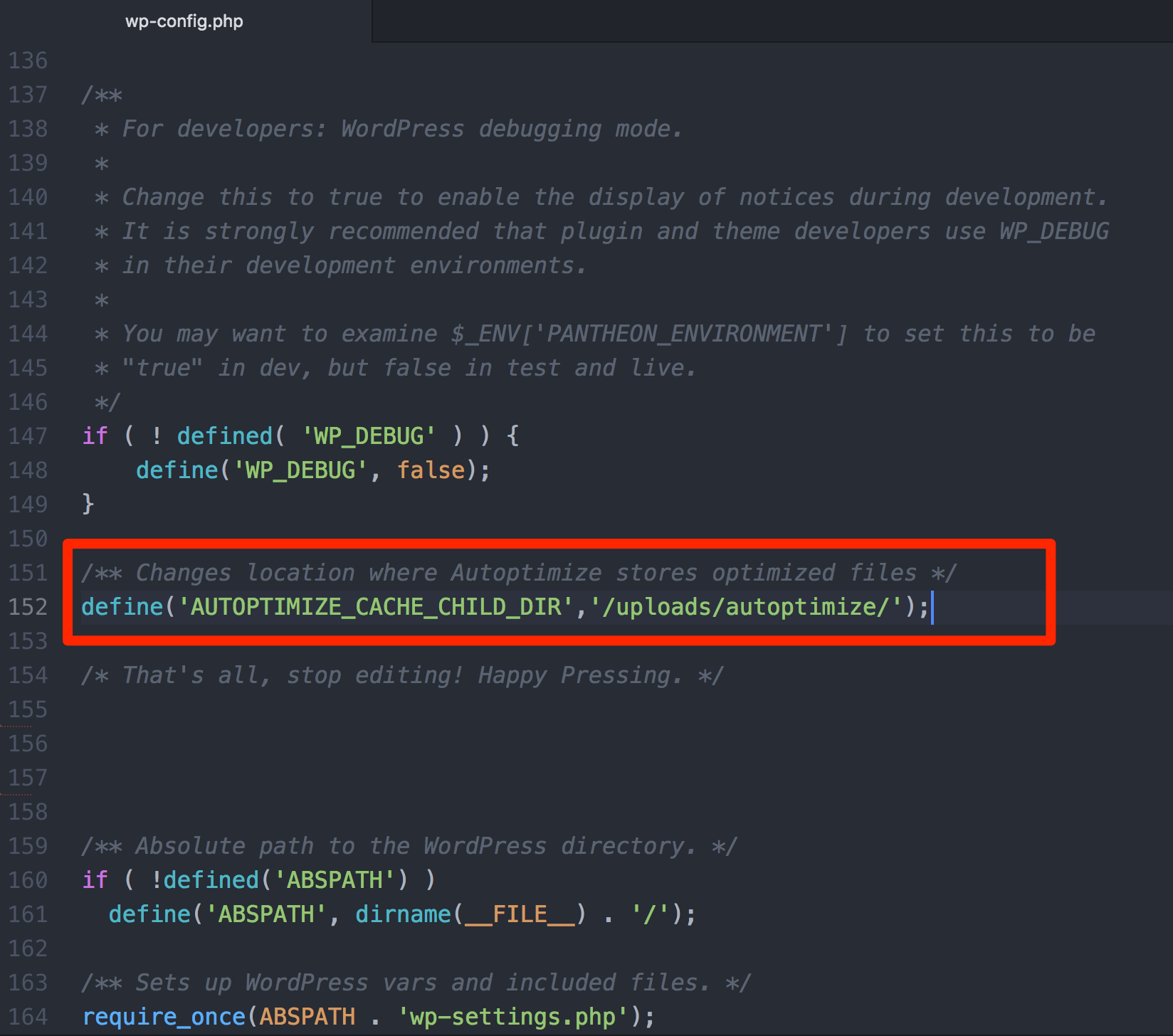The width and height of the screenshot is (1173, 1036).
Task: Switch to the wp-config.php tab
Action: [x=184, y=21]
